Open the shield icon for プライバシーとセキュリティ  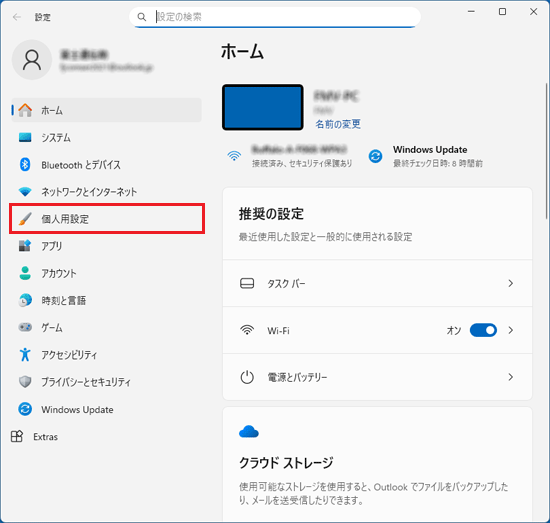(x=25, y=382)
